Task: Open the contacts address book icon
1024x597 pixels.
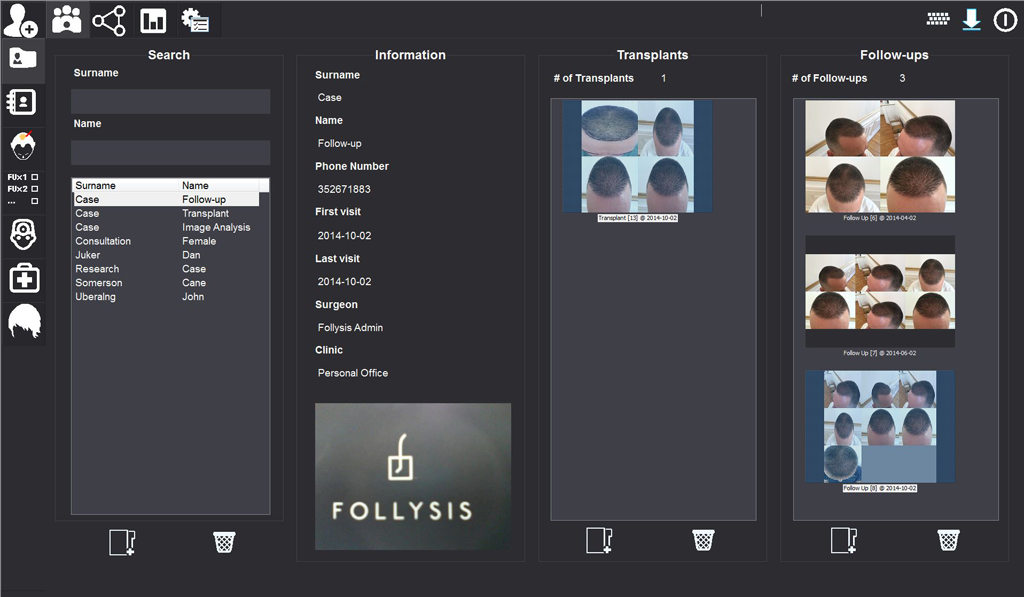Action: point(22,102)
